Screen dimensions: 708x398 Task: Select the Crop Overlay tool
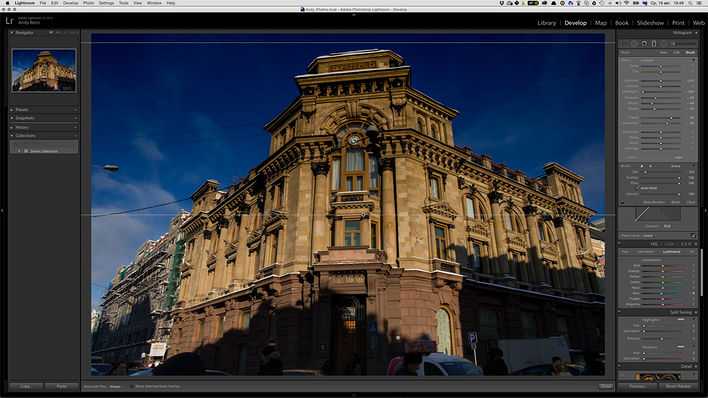(x=625, y=44)
